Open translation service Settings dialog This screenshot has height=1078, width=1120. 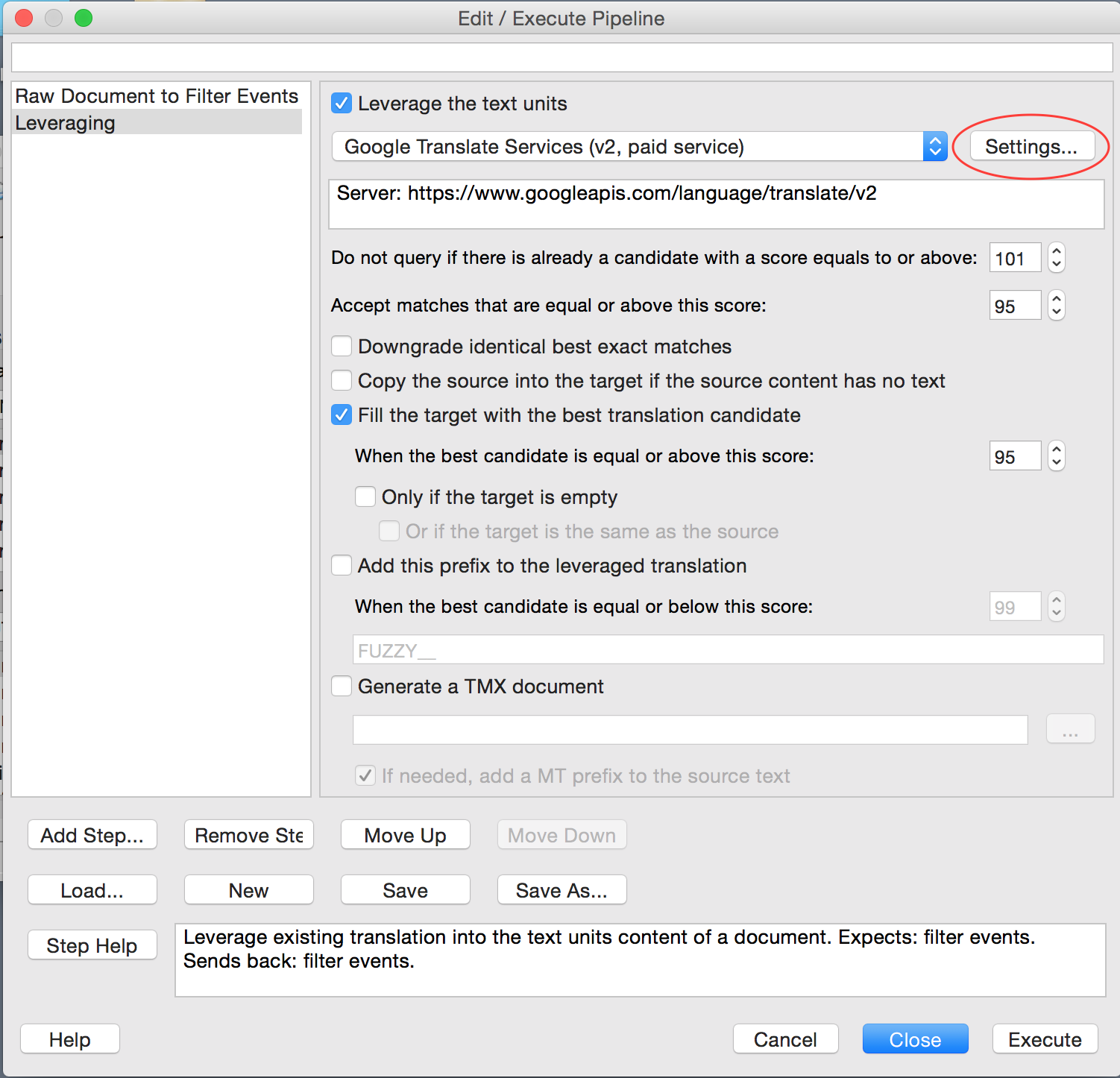point(1031,146)
